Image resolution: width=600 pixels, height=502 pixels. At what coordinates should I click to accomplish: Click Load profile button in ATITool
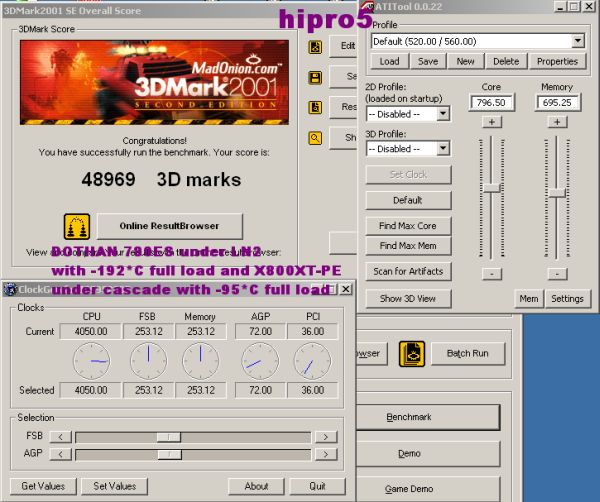(x=389, y=62)
